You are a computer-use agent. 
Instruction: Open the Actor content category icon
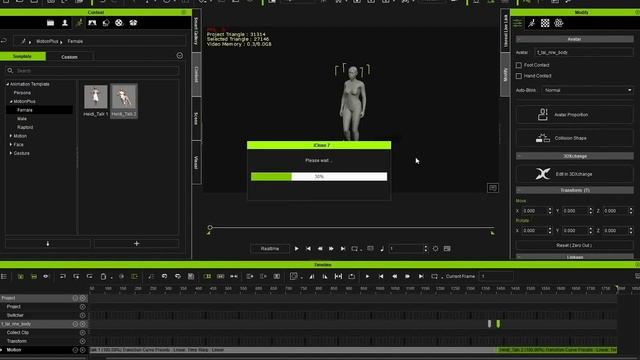[64, 23]
